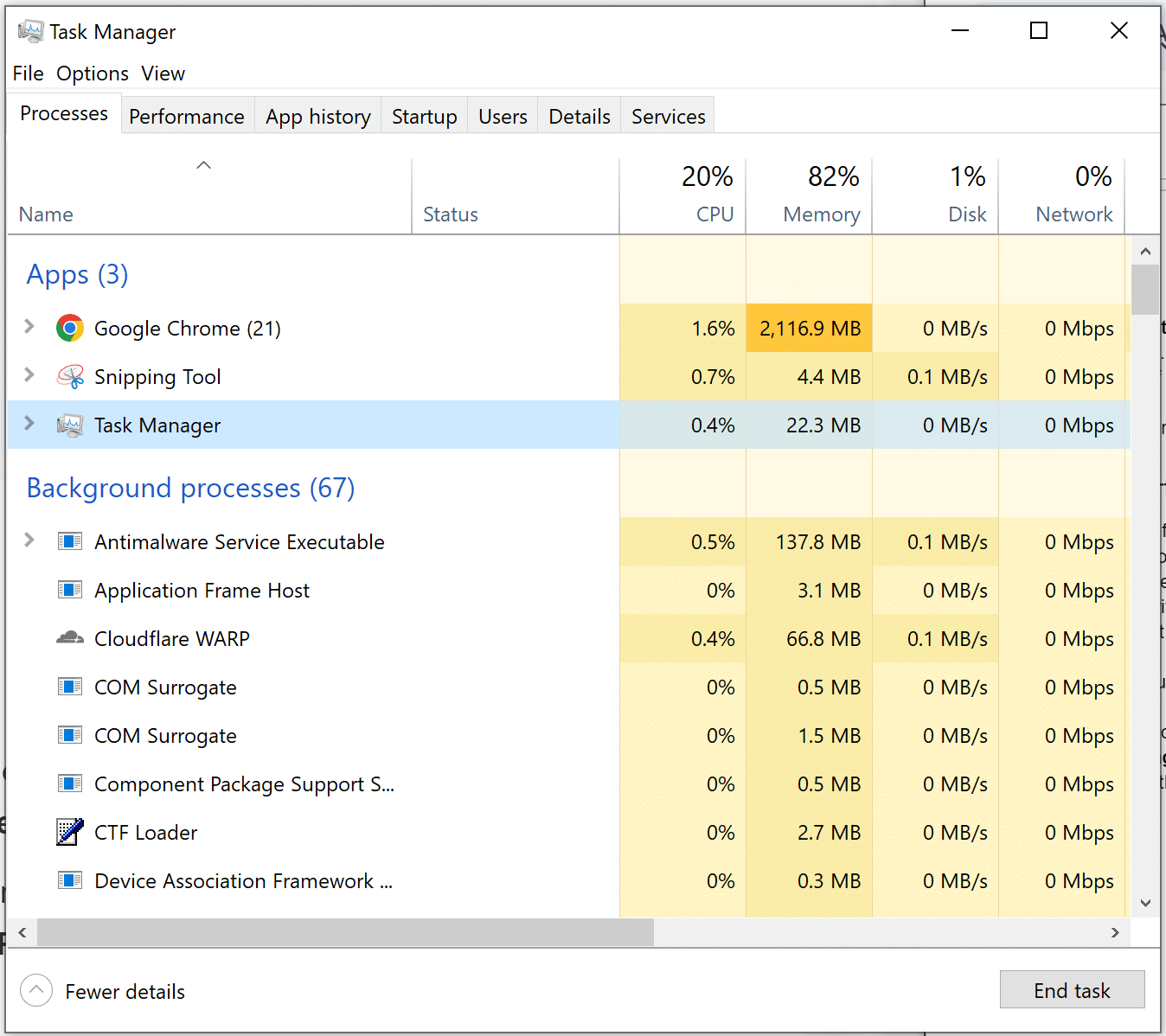Switch to the Services tab
Image resolution: width=1166 pixels, height=1036 pixels.
(x=669, y=117)
